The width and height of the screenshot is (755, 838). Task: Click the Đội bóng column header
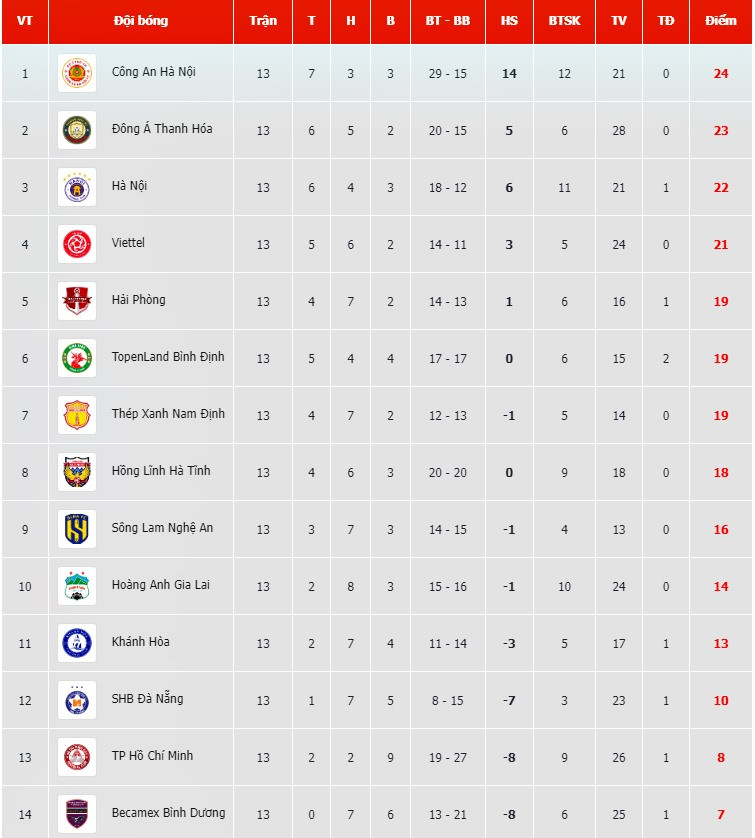pos(141,21)
